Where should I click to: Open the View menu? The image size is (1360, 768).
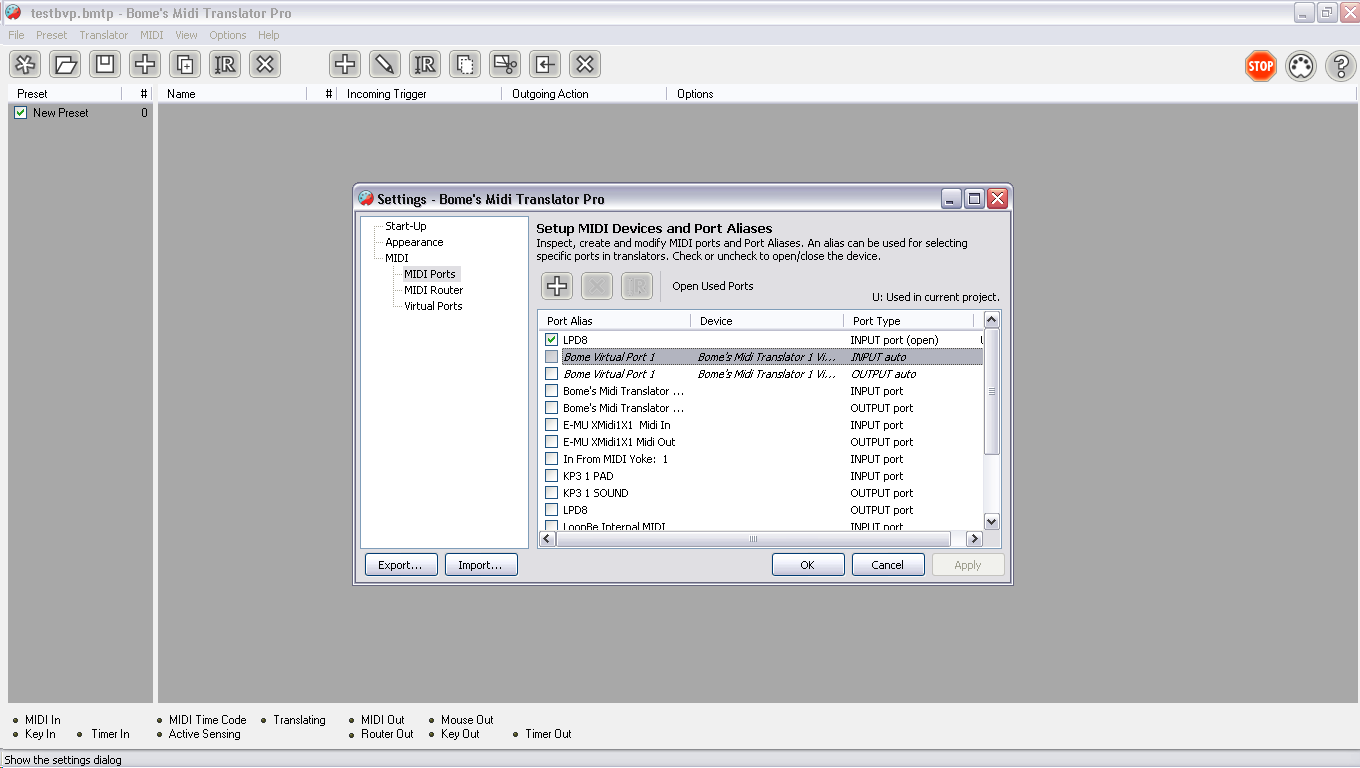pos(187,35)
